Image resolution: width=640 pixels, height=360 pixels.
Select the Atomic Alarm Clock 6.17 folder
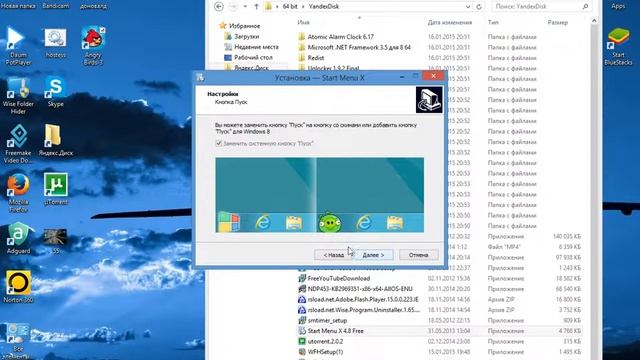tap(340, 37)
